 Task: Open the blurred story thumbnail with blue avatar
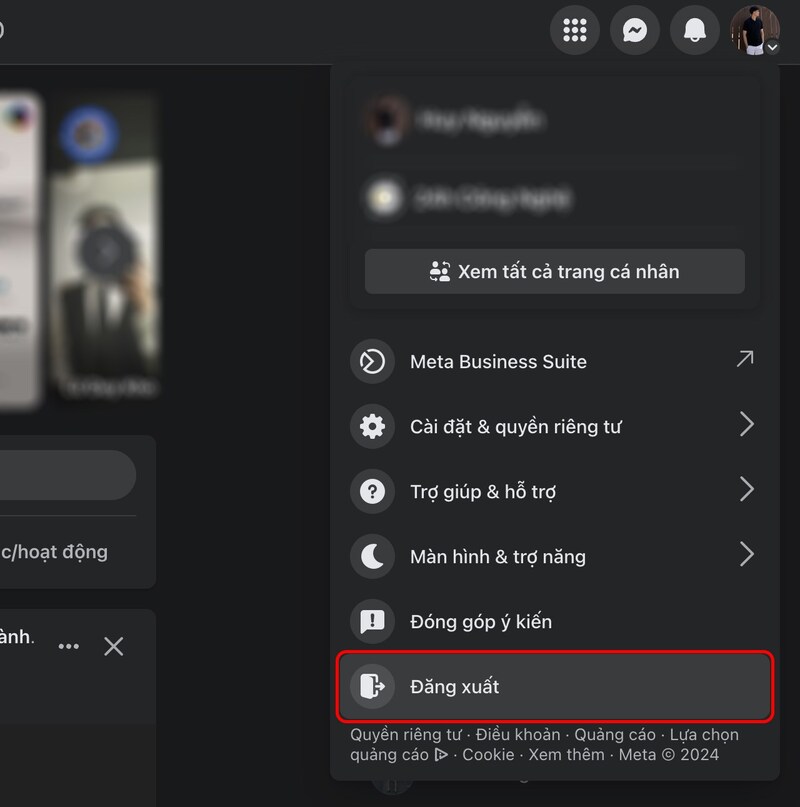(x=105, y=247)
